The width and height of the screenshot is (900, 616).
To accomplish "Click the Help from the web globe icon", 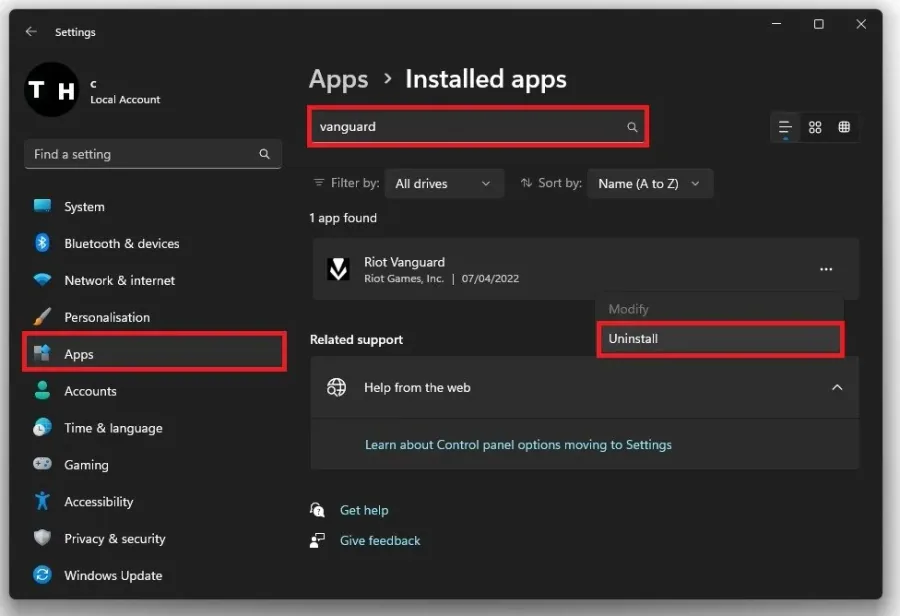I will (336, 388).
